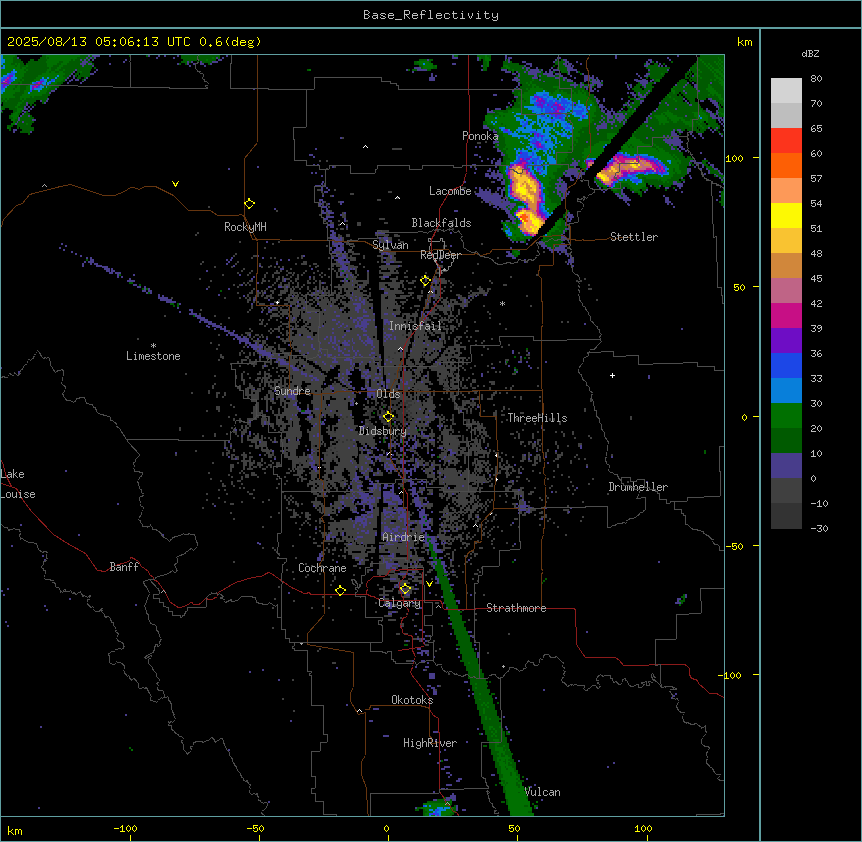Click the light gray 80 dBZ swatch
This screenshot has width=862, height=842.
coord(786,91)
